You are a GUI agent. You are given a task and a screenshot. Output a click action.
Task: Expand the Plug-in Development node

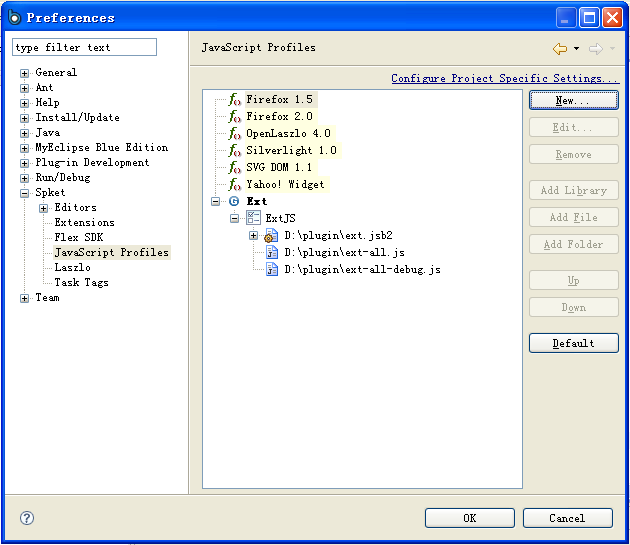click(25, 163)
